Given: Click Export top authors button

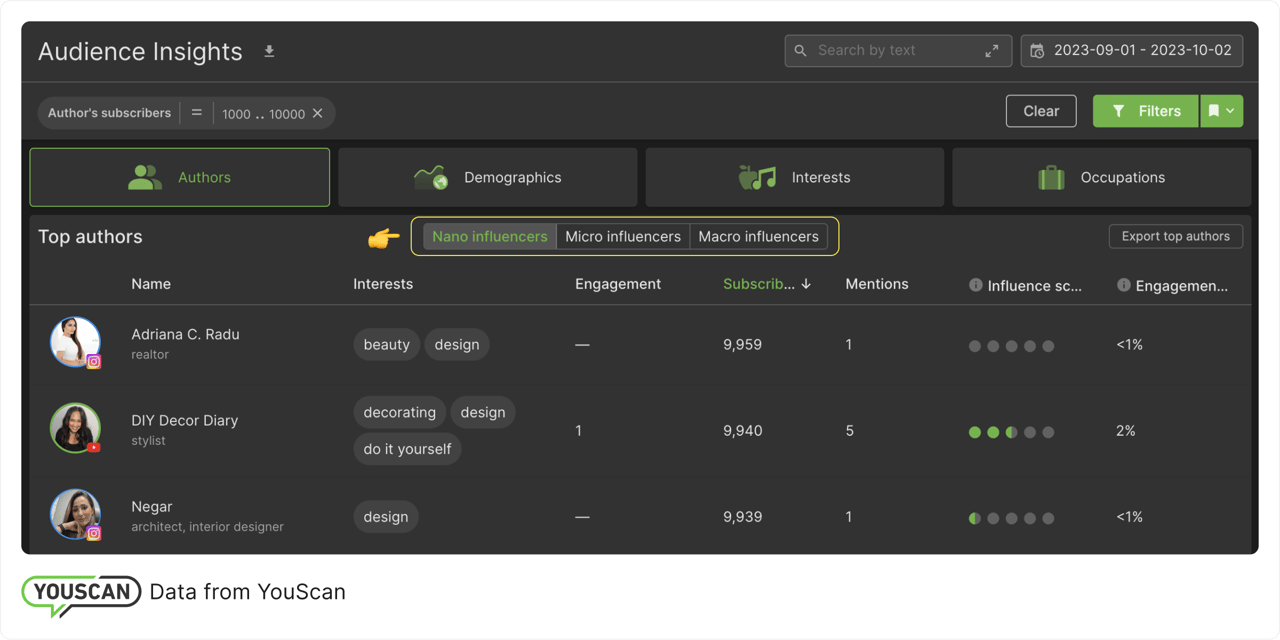Looking at the screenshot, I should pos(1175,237).
